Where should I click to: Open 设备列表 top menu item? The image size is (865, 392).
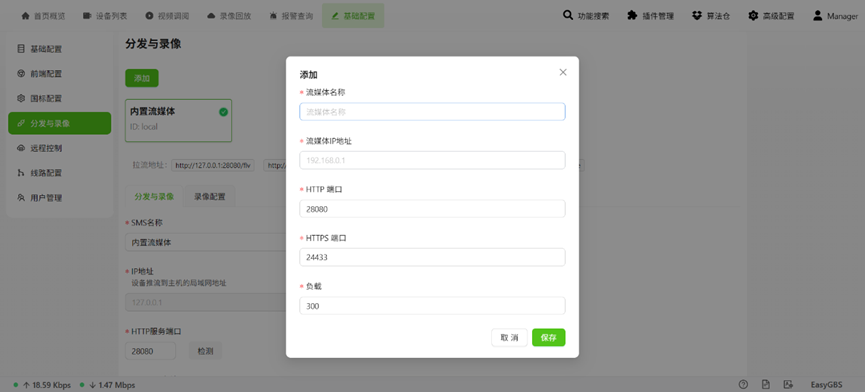[x=105, y=16]
